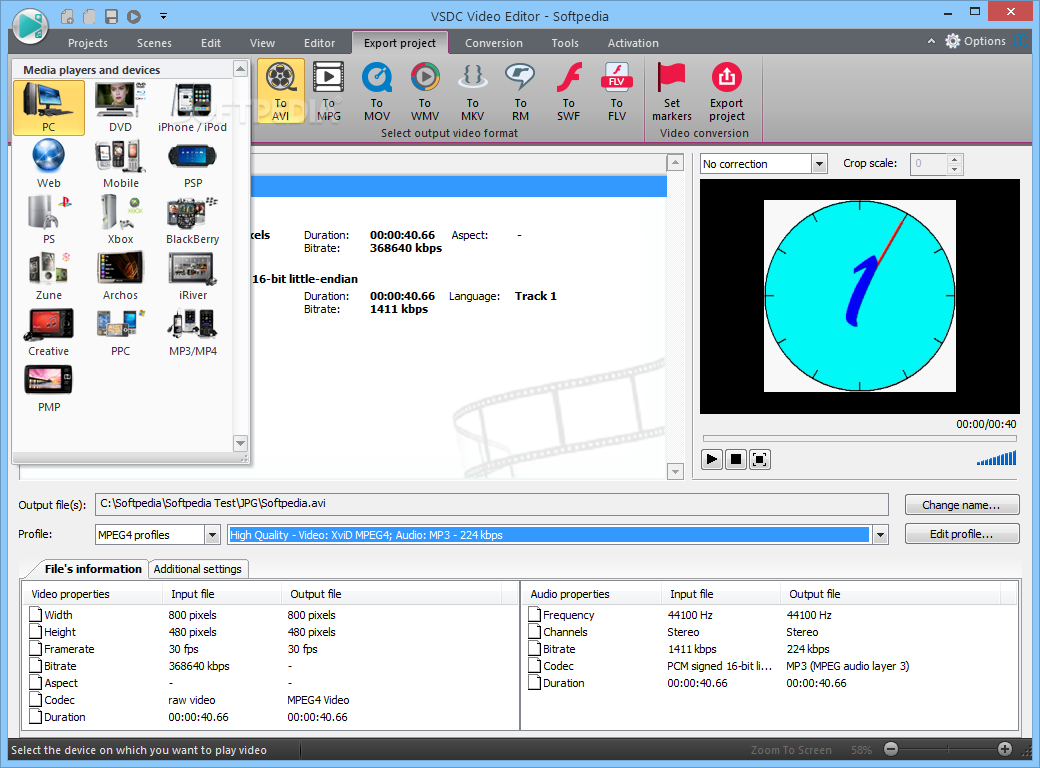Select the PPC device icon
1040x768 pixels.
(120, 332)
